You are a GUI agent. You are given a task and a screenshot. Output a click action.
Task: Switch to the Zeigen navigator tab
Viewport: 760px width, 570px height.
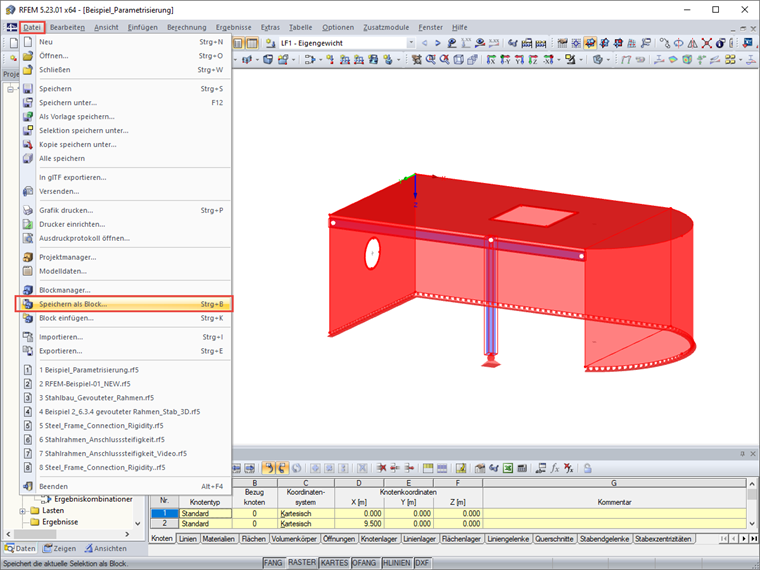(x=60, y=548)
